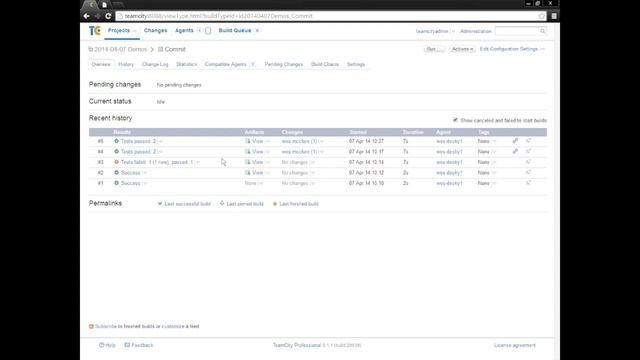Open the Run custom build ellipsis button

pos(441,49)
